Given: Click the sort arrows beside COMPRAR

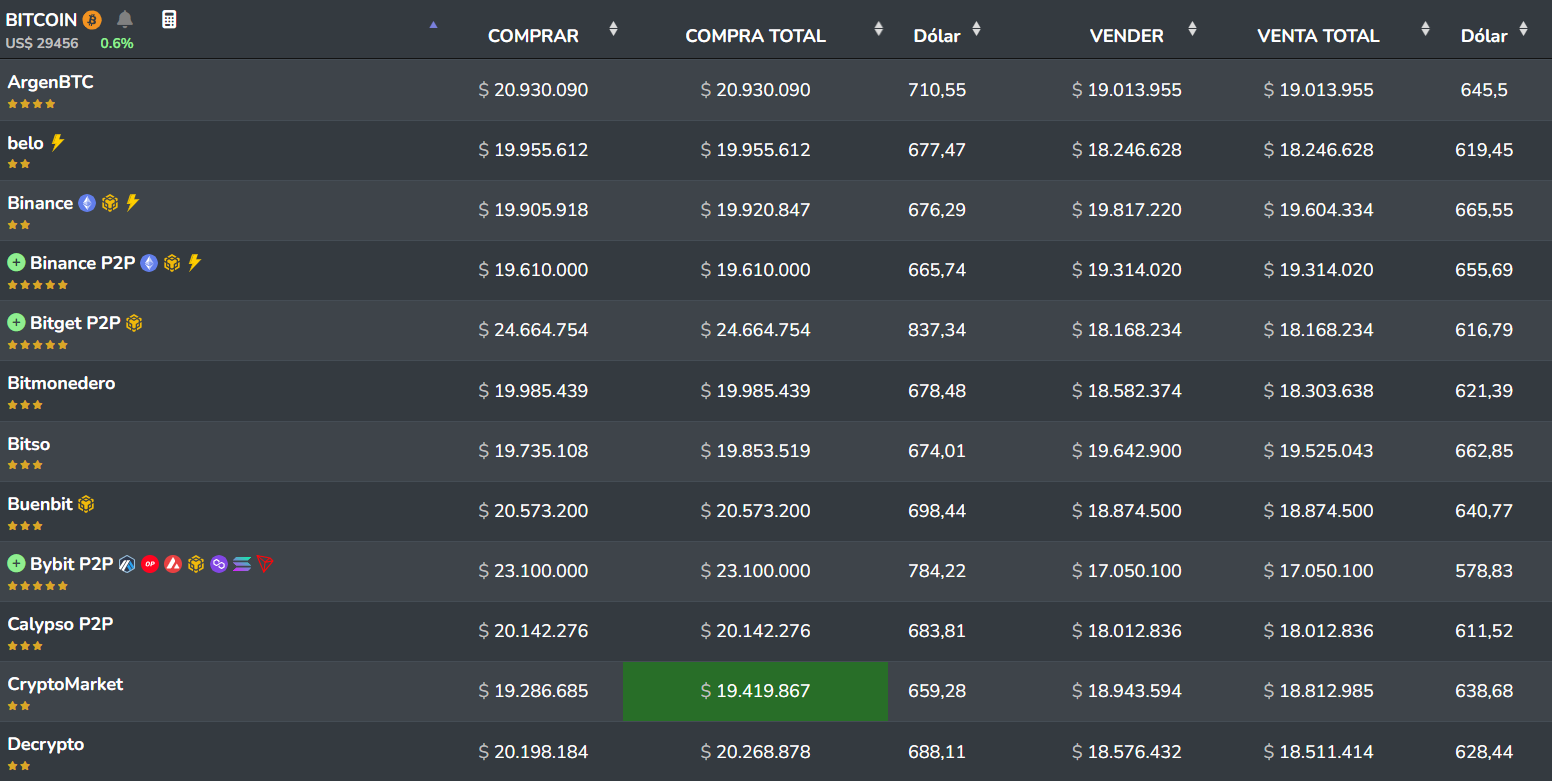Looking at the screenshot, I should tap(613, 29).
